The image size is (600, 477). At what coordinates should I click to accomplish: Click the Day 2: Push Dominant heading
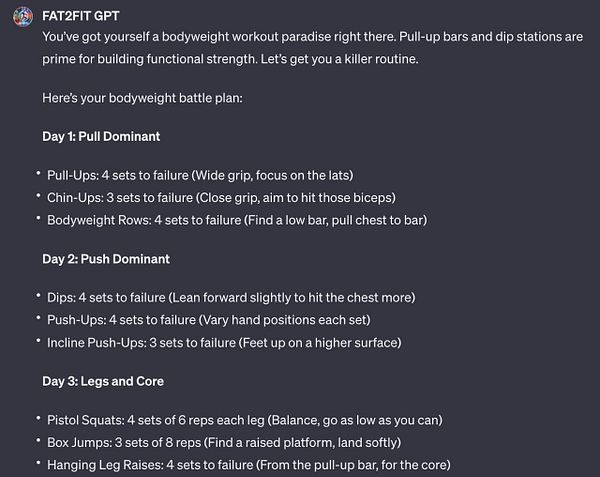(x=106, y=259)
